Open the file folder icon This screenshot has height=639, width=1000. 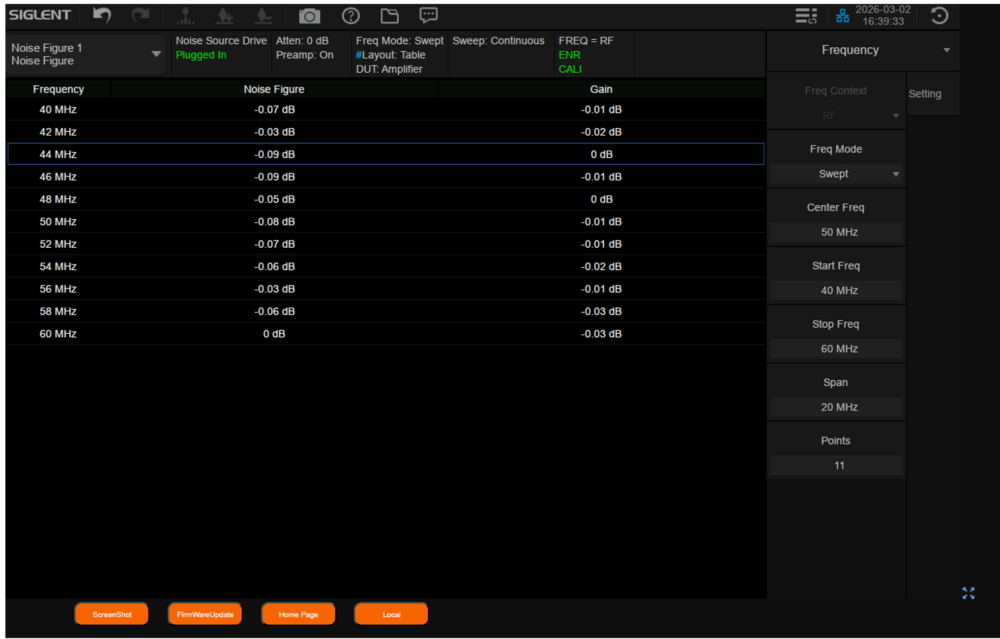tap(389, 16)
